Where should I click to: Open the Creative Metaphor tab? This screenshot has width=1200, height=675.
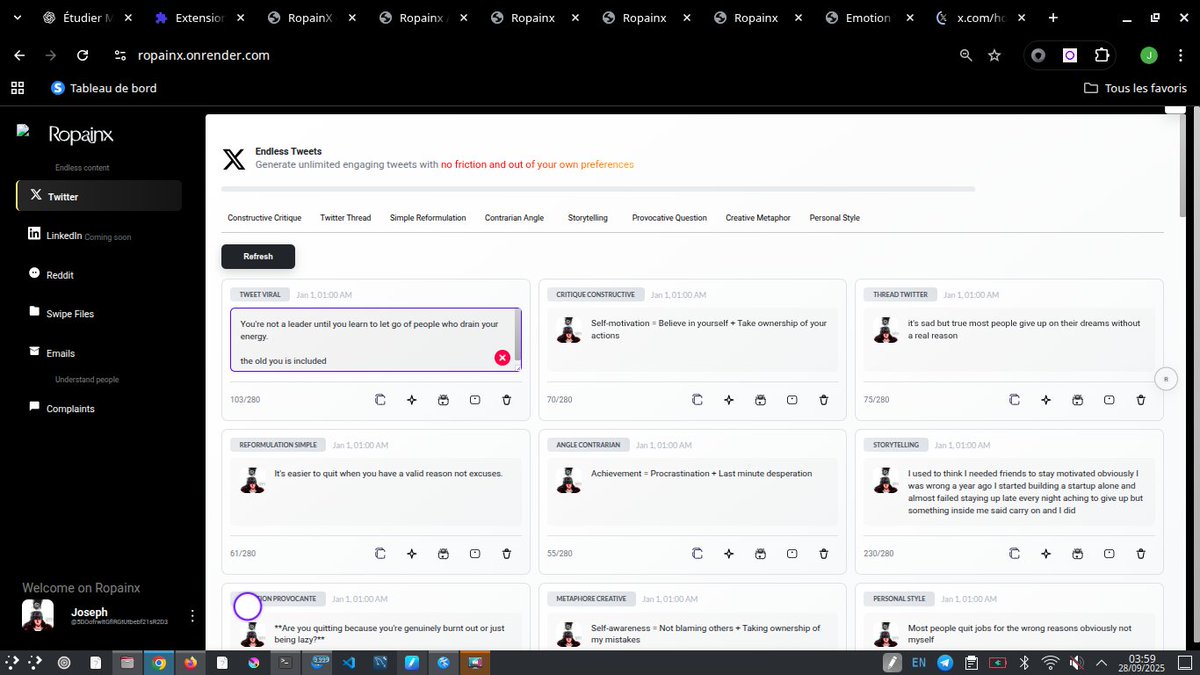pos(758,217)
